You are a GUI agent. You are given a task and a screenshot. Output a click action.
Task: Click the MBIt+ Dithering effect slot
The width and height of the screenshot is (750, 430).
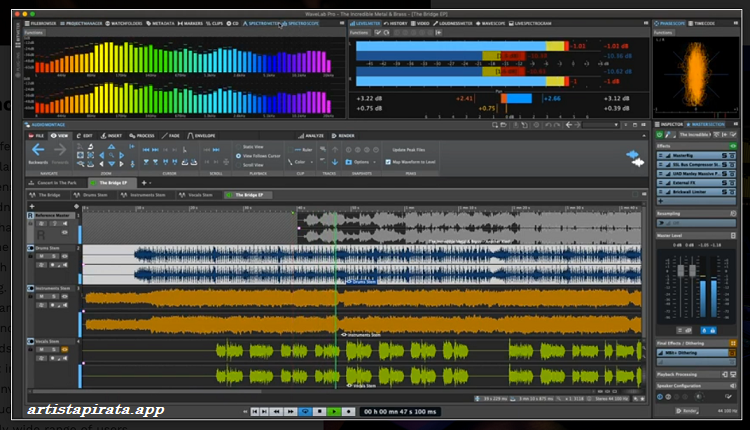[x=692, y=353]
